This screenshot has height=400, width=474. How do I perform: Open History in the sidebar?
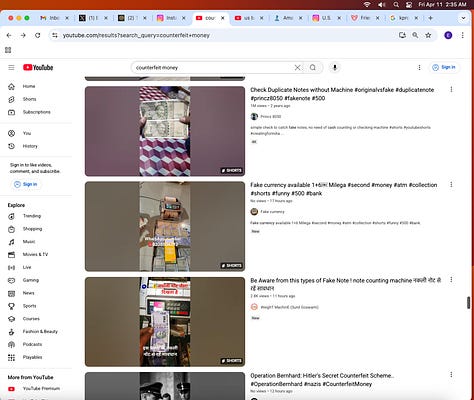[30, 146]
